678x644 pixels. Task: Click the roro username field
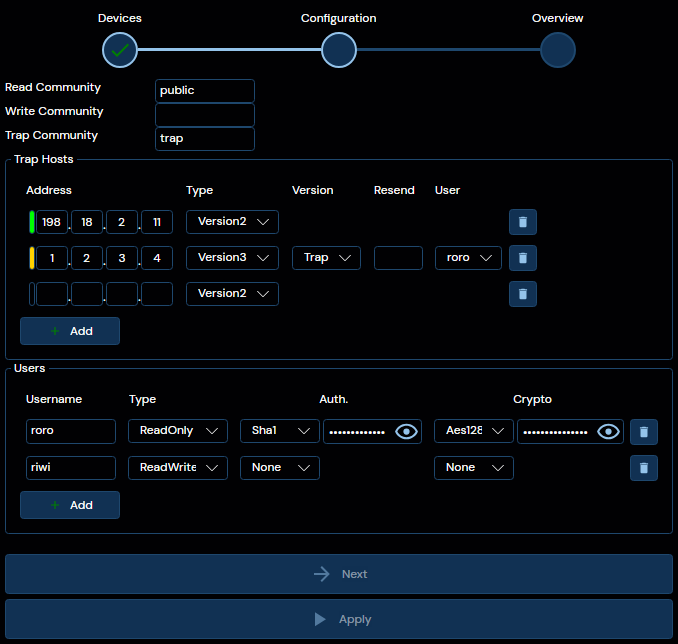(71, 431)
